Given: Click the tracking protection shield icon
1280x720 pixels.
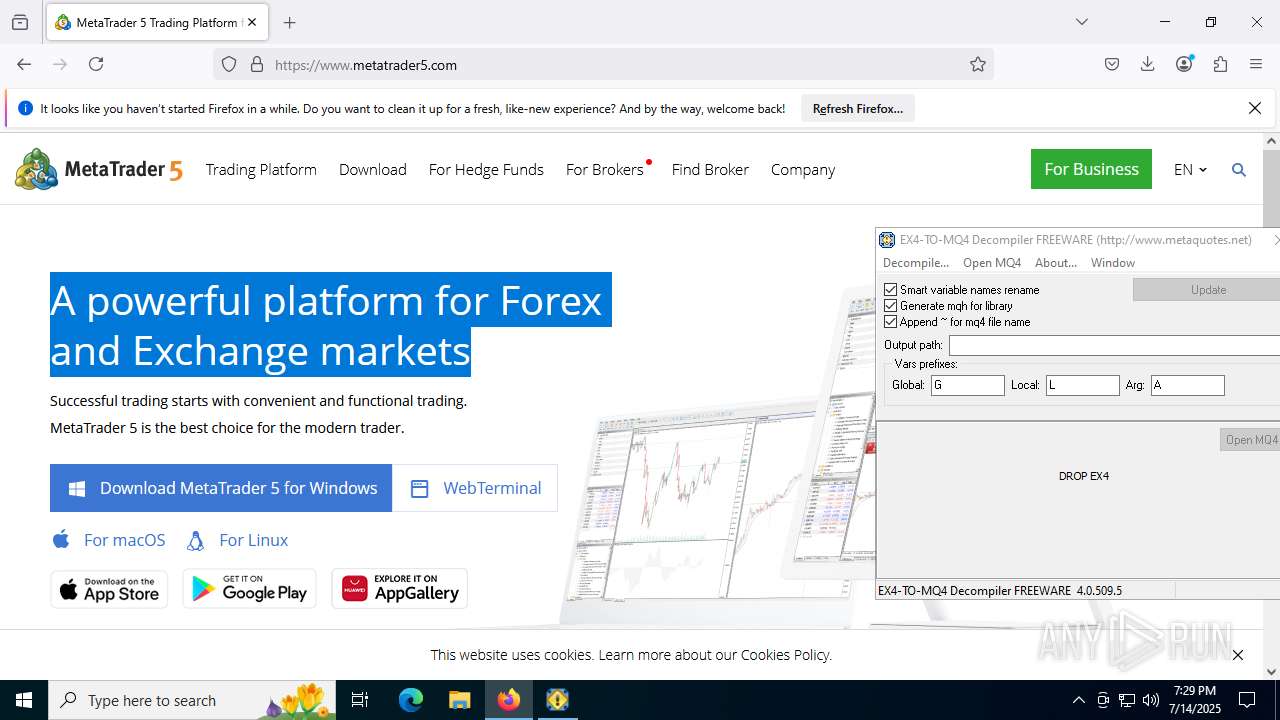Looking at the screenshot, I should click(x=229, y=64).
